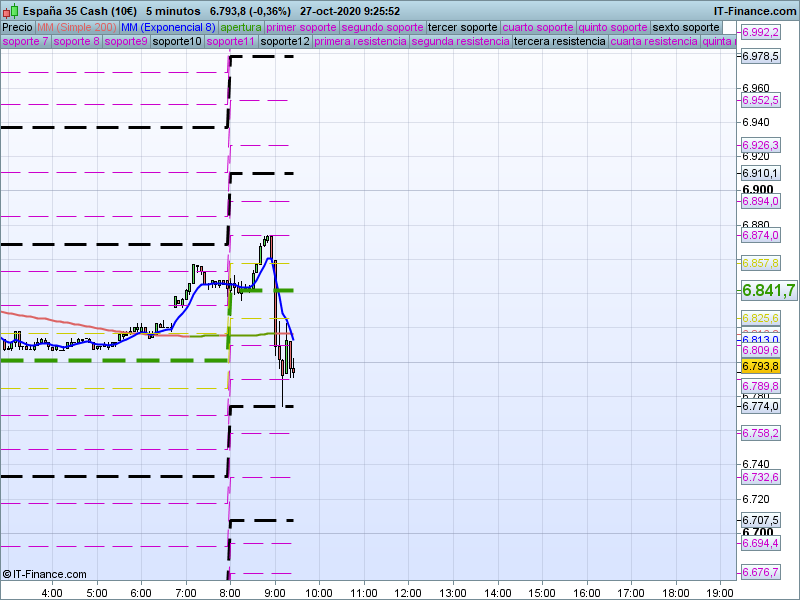Click the tercera resistencia label
This screenshot has height=600, width=800.
[559, 42]
